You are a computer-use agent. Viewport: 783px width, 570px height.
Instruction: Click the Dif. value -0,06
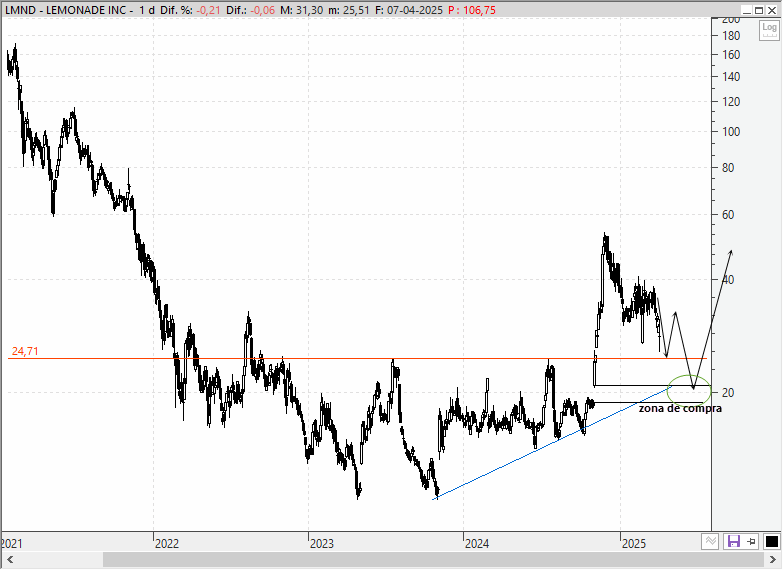[263, 10]
